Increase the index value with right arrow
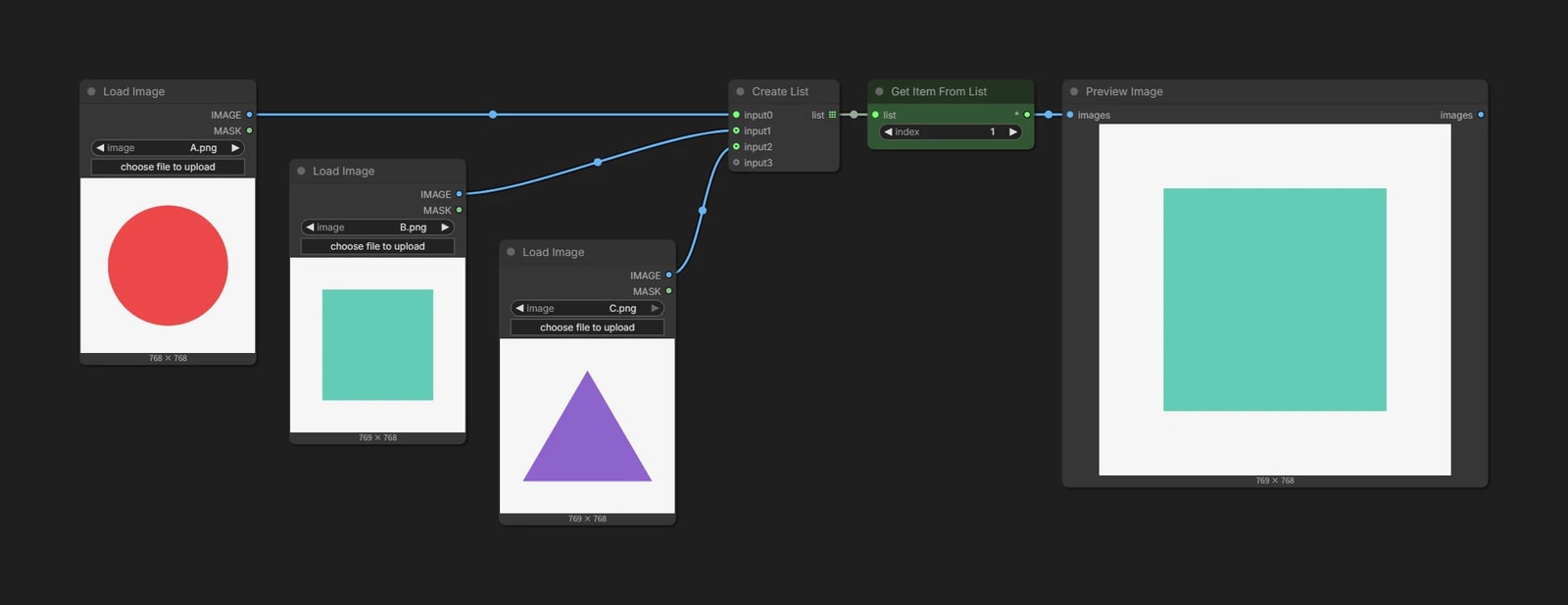The width and height of the screenshot is (1568, 605). pos(1013,131)
